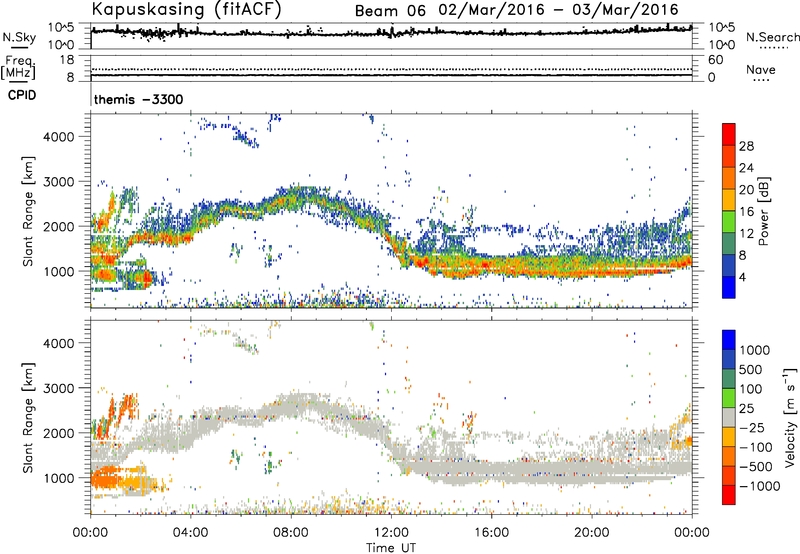Select the themis -3300 CPID text
Screen dimensions: 800x554
pyautogui.click(x=138, y=99)
